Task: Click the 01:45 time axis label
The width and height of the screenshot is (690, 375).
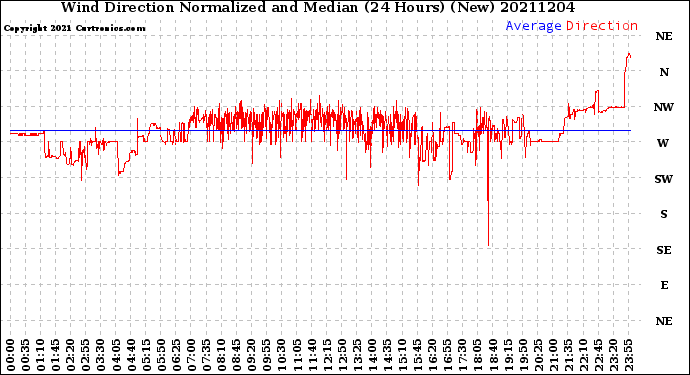Action: click(55, 355)
